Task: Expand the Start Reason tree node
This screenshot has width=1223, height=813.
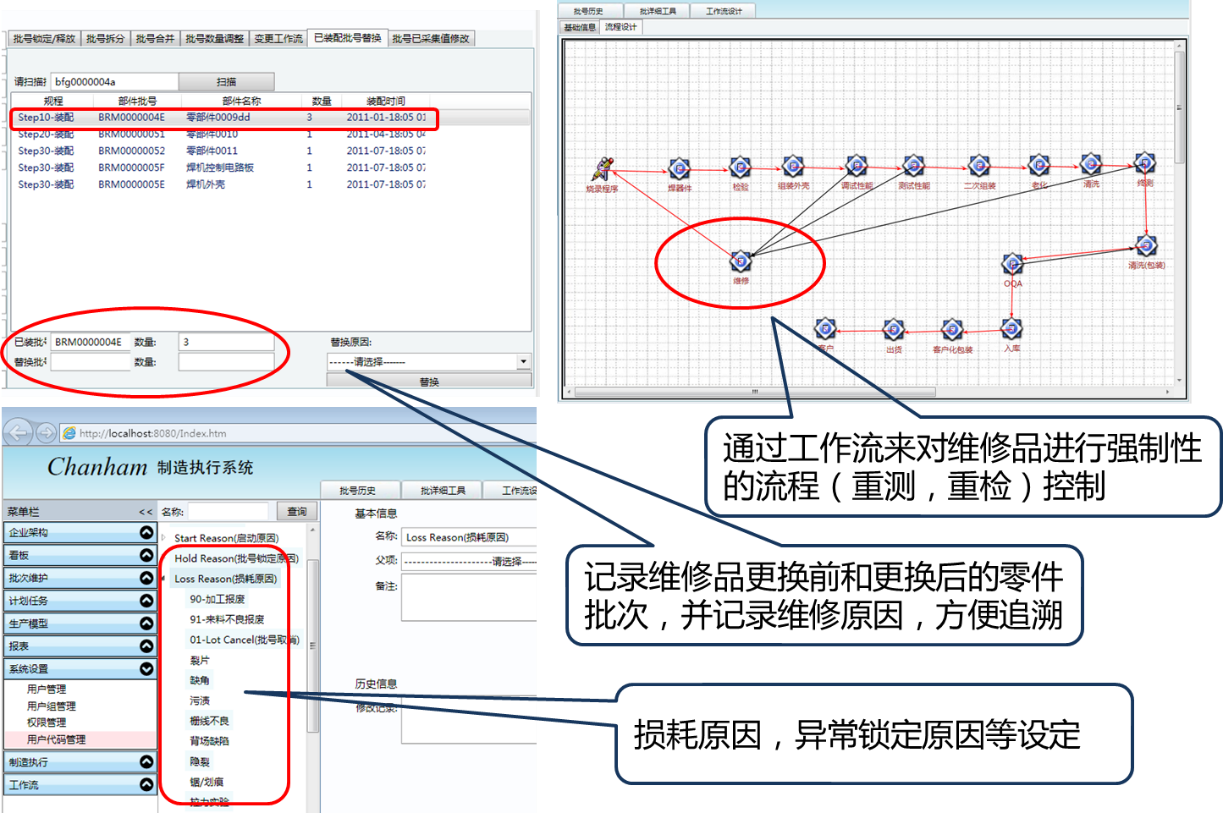Action: click(165, 539)
